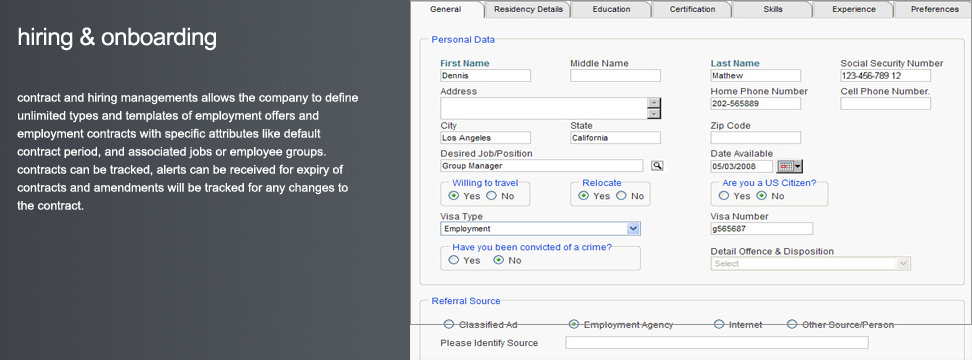Click the Cell Phone Number field

[886, 103]
